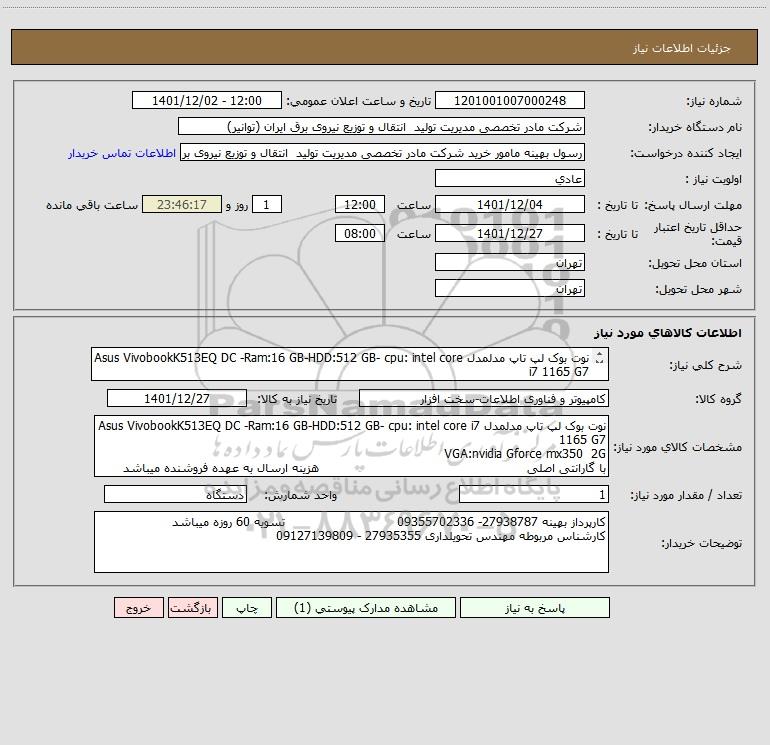This screenshot has height=745, width=770.
Task: Click the label 'توضیحات خریدار:'
Action: (702, 543)
